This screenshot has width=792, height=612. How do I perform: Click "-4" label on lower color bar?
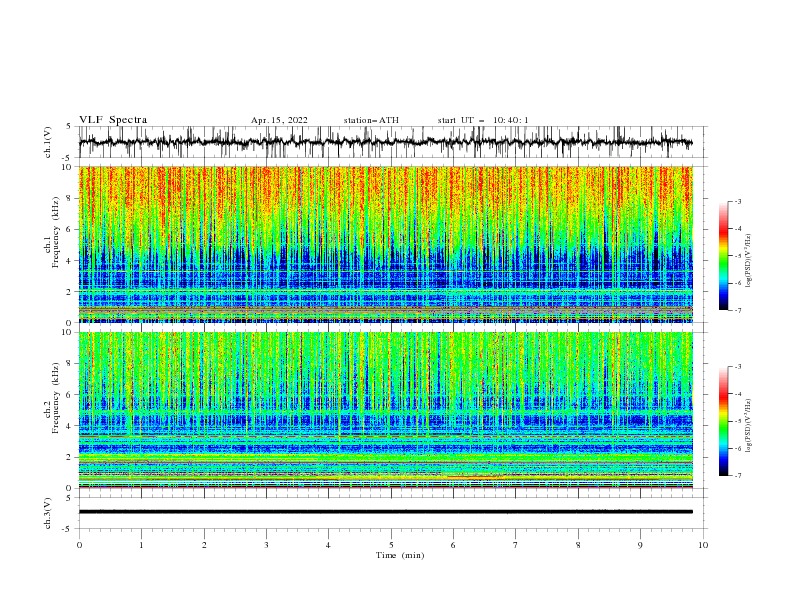(738, 394)
